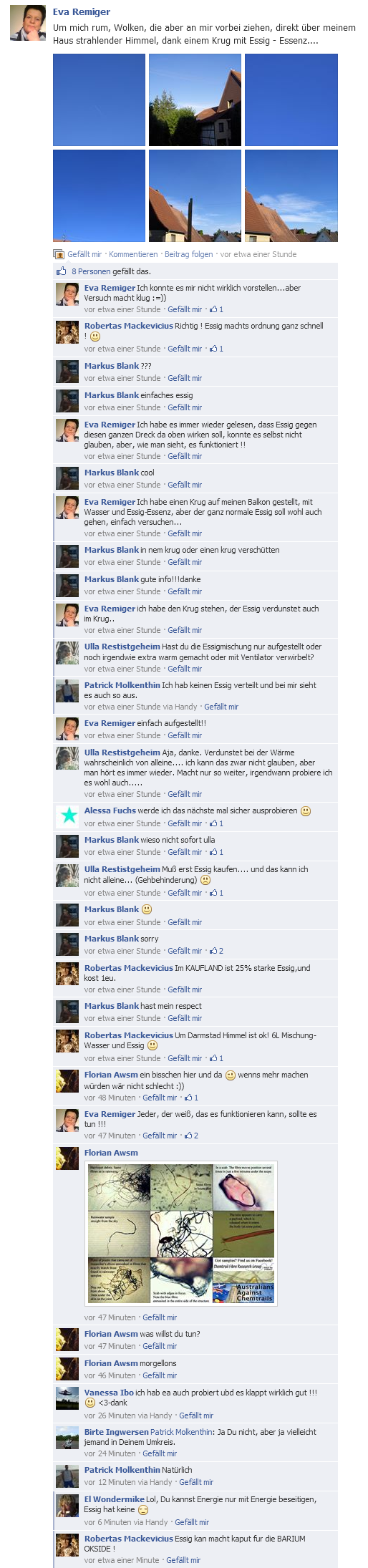Like Florian Awsm's morgellons comment
Screen dimensions: 368x1568
click(160, 1375)
